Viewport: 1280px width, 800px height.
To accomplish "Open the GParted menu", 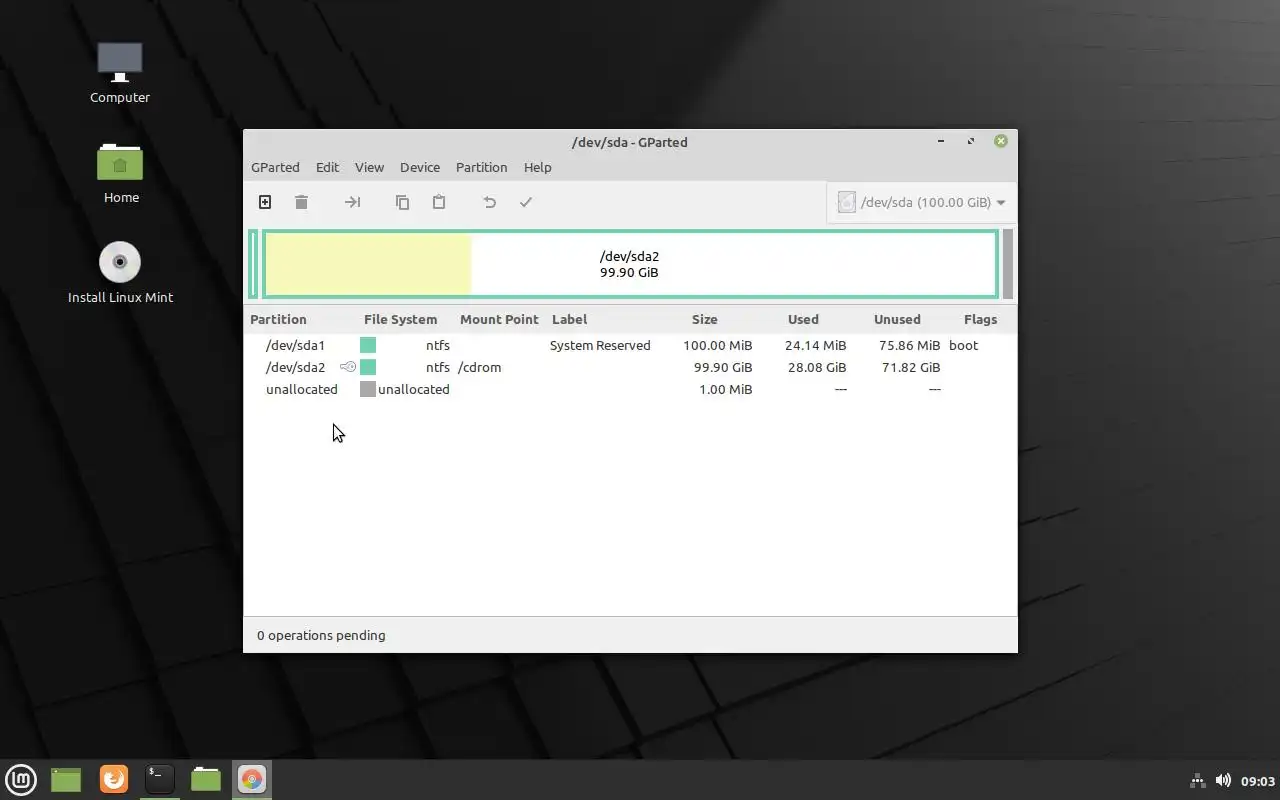I will pyautogui.click(x=275, y=167).
